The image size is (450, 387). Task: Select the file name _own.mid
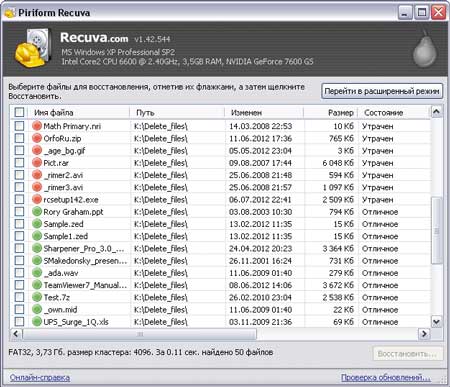click(60, 309)
